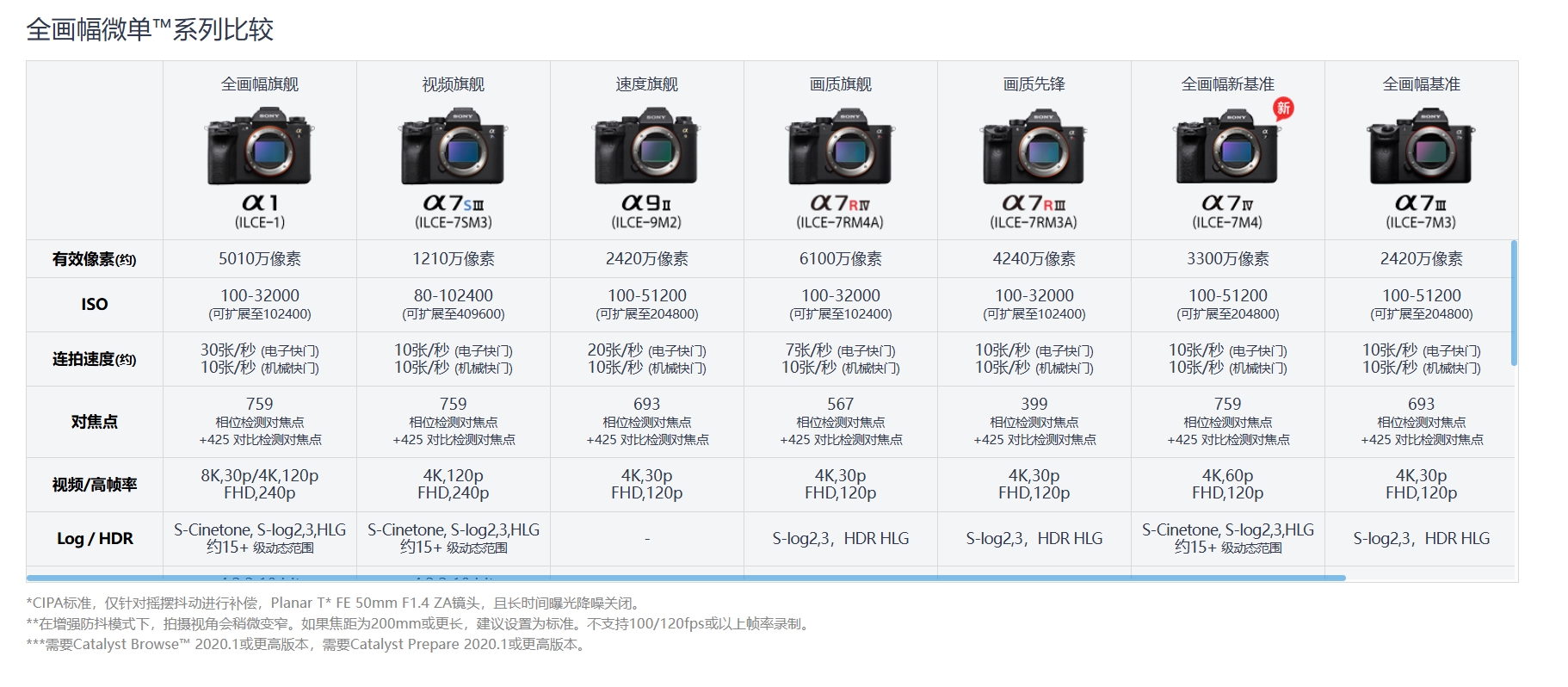Click the *CIPA标准 footnote line
Image resolution: width=1568 pixels, height=687 pixels.
tap(336, 603)
